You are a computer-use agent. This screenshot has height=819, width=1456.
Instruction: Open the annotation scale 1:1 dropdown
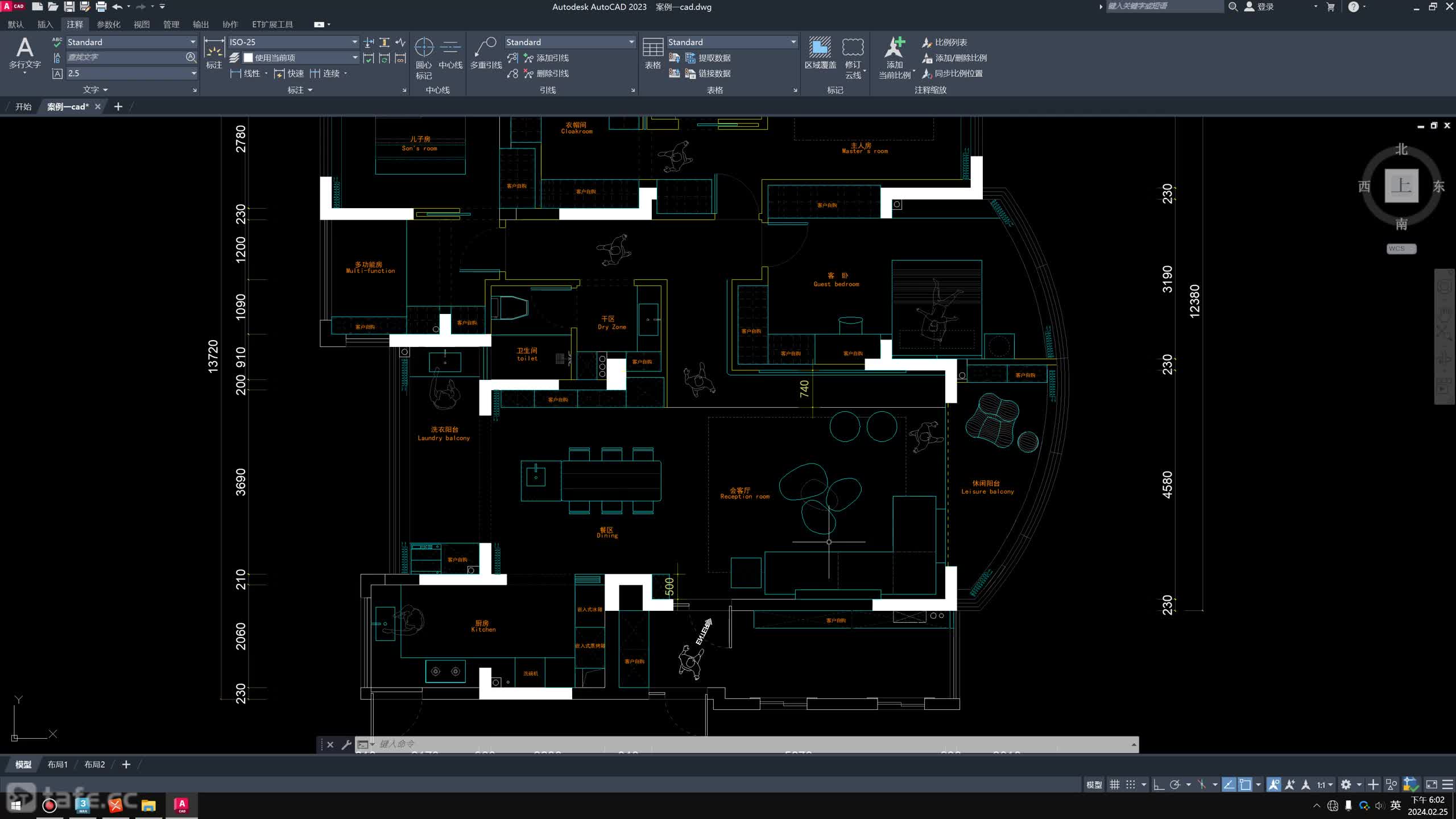coord(1325,785)
